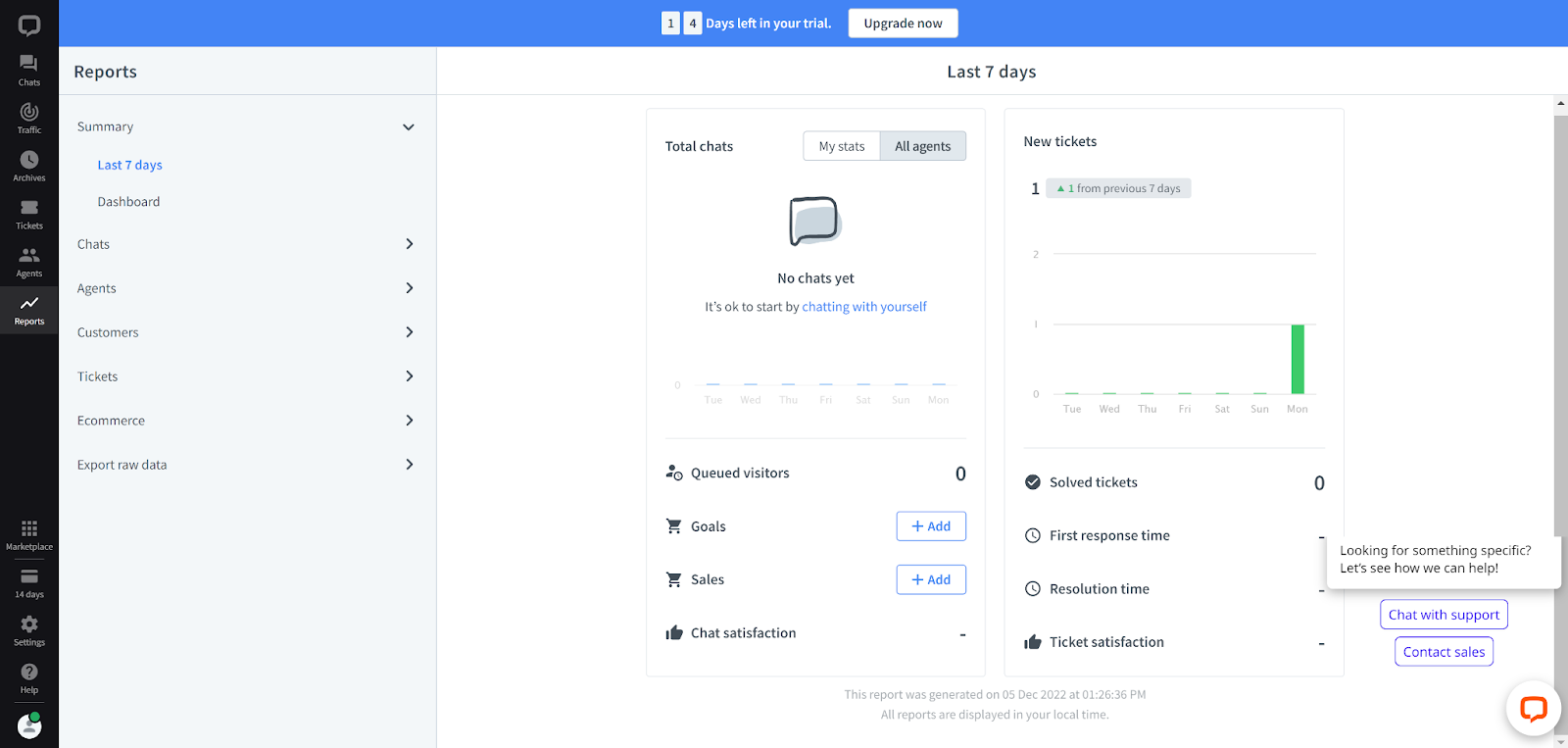1568x748 pixels.
Task: Click the Upgrade now button
Action: (x=903, y=24)
